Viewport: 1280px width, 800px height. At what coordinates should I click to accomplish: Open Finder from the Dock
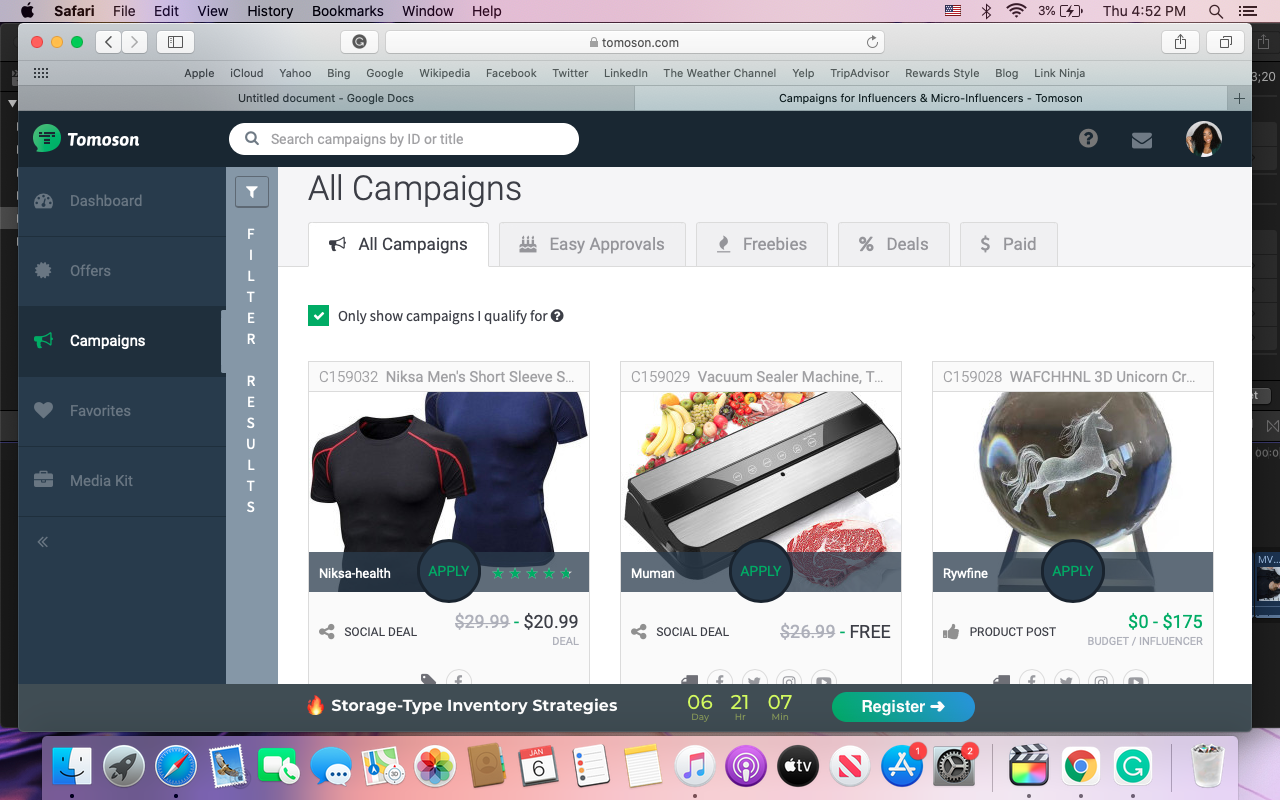(72, 767)
